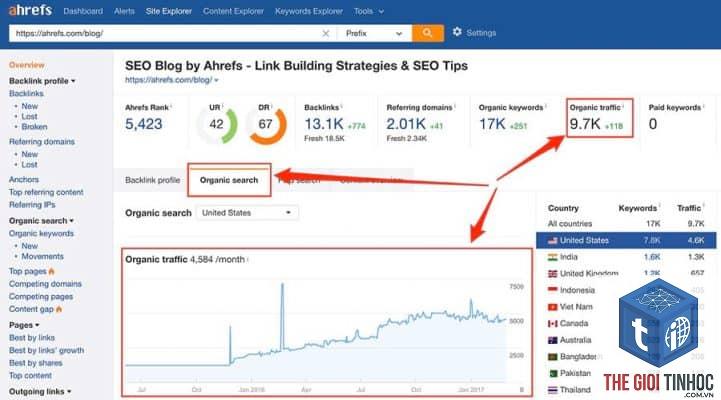This screenshot has width=721, height=400.
Task: Open the Tools menu dropdown
Action: point(369,11)
